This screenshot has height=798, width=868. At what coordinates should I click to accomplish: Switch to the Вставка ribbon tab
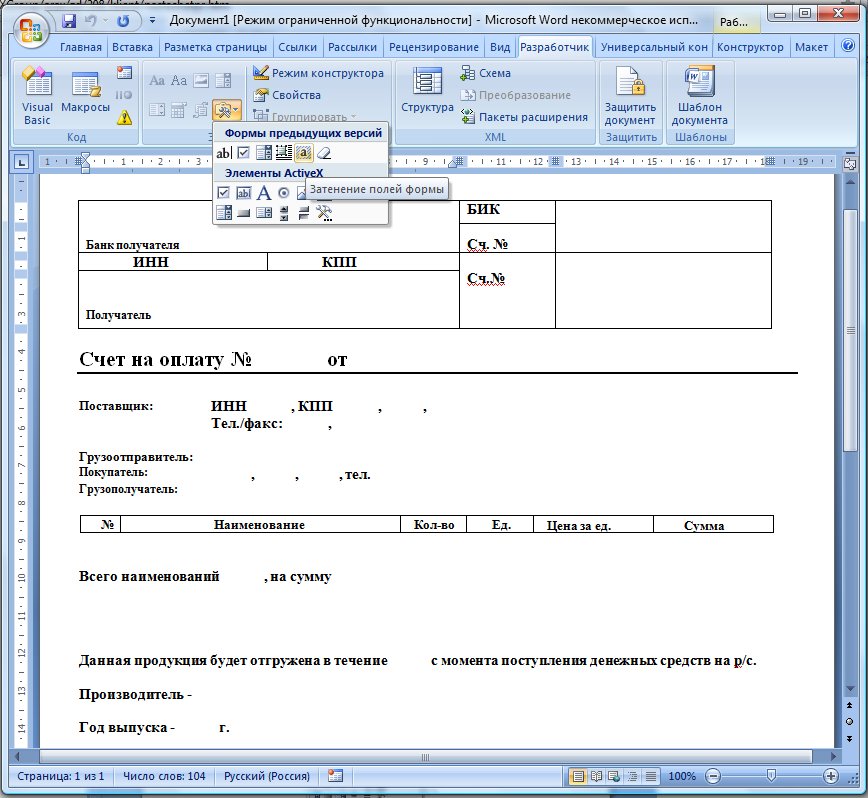133,47
